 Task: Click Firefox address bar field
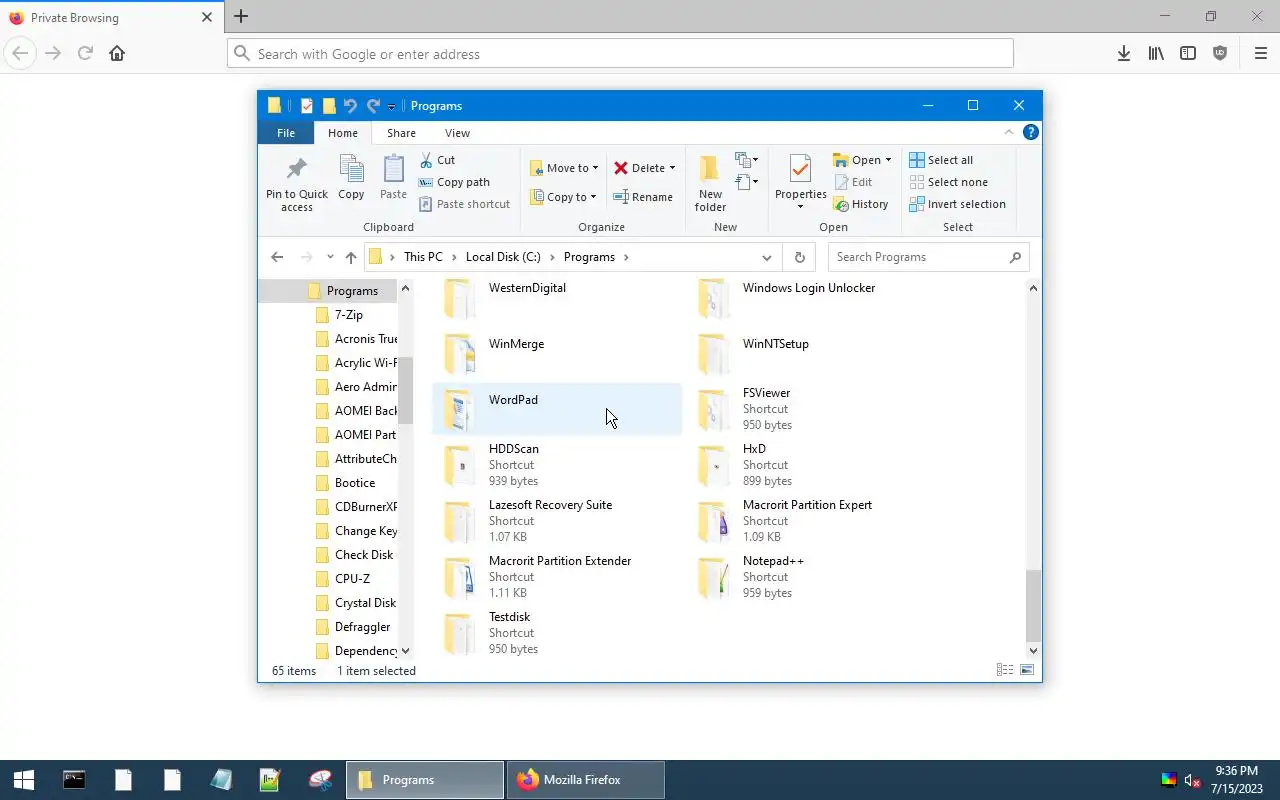tap(620, 54)
